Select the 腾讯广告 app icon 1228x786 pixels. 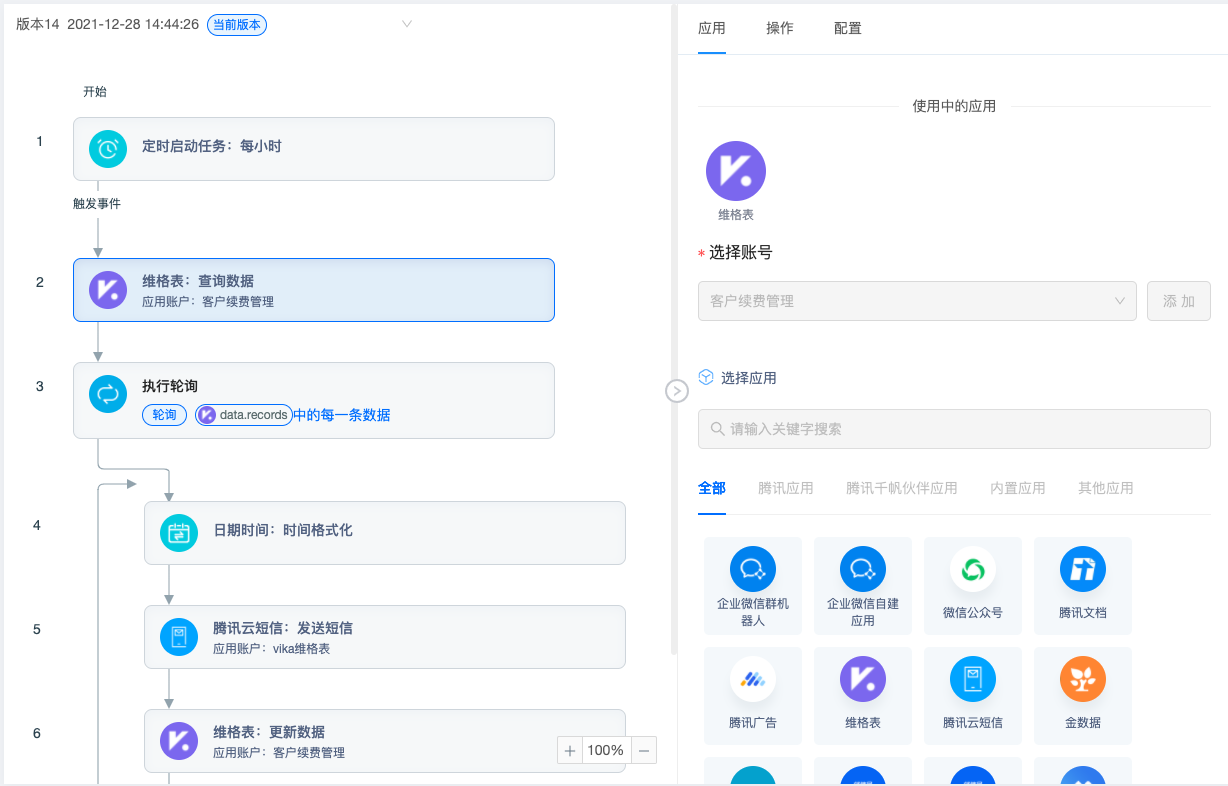[753, 679]
